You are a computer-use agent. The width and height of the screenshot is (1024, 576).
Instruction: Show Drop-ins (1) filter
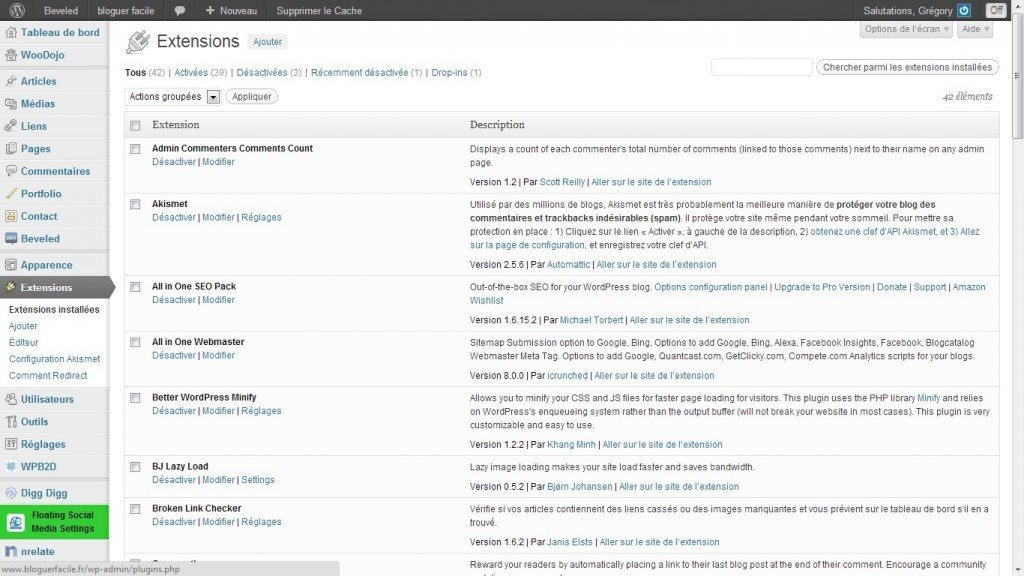456,72
